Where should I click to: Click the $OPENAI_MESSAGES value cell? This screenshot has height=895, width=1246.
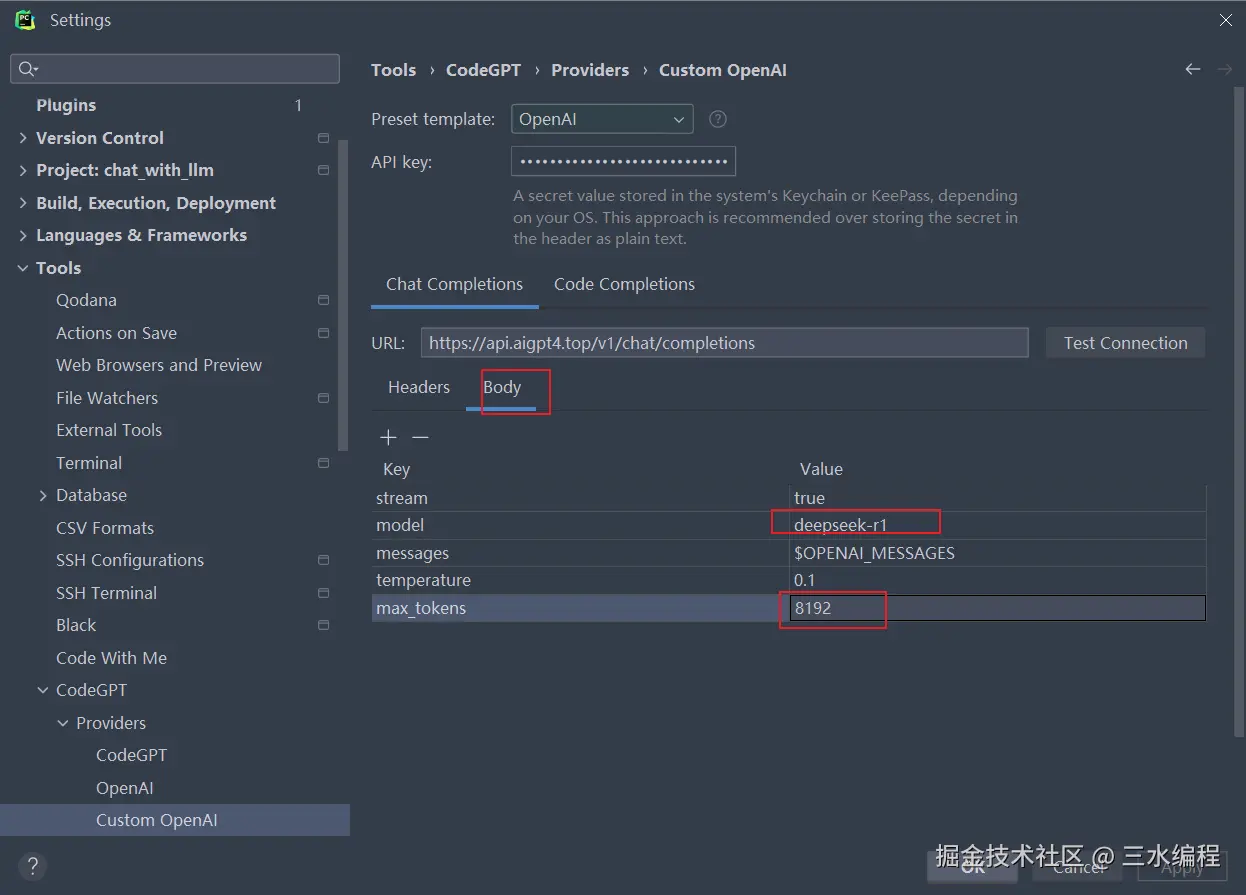pos(997,553)
